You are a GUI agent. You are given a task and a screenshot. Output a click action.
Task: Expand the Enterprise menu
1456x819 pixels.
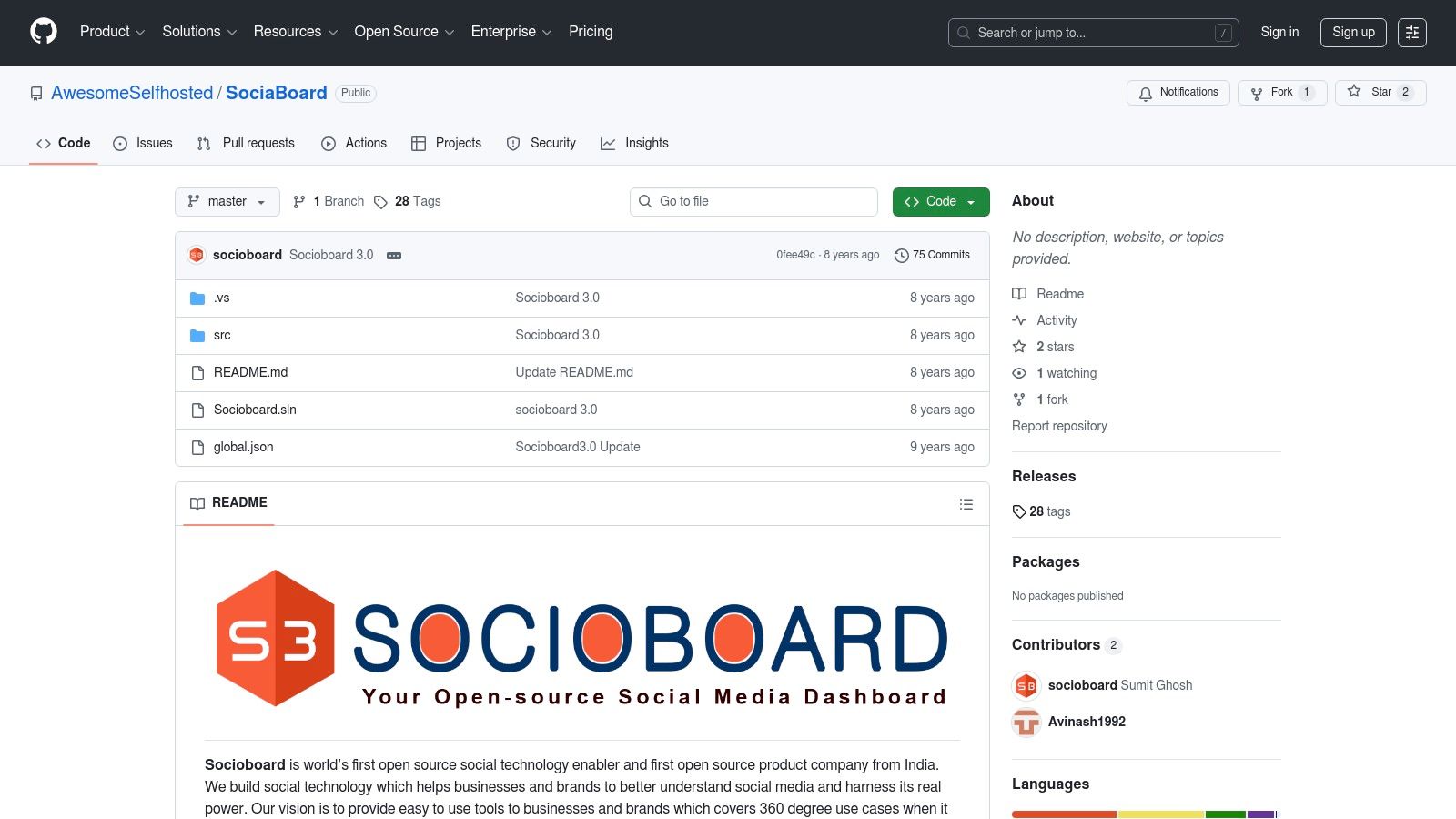511,32
